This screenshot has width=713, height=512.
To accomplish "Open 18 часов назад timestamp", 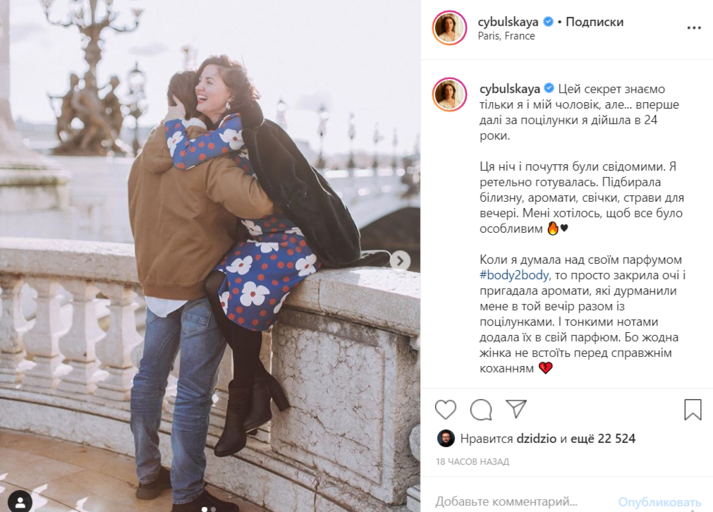I will [x=472, y=462].
